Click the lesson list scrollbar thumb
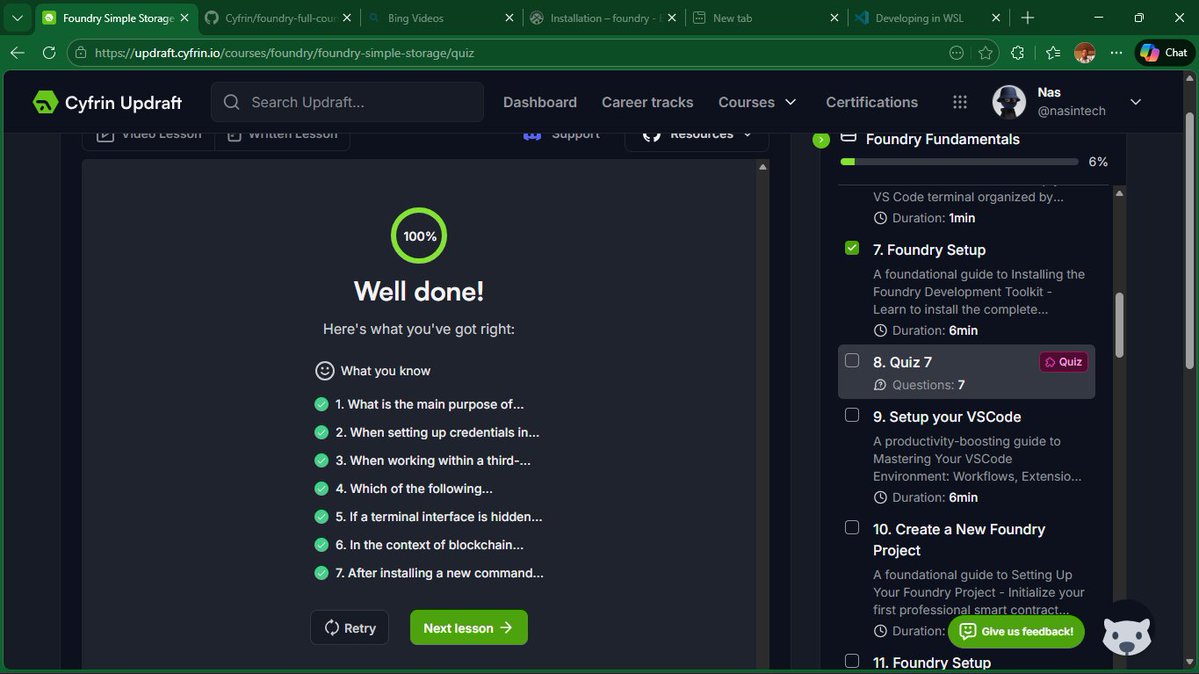This screenshot has height=674, width=1199. pos(1119,325)
